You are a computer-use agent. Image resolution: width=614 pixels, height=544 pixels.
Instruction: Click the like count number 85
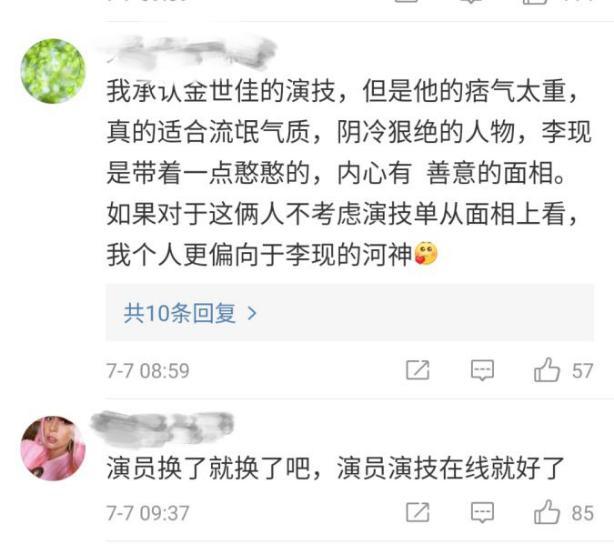(583, 513)
